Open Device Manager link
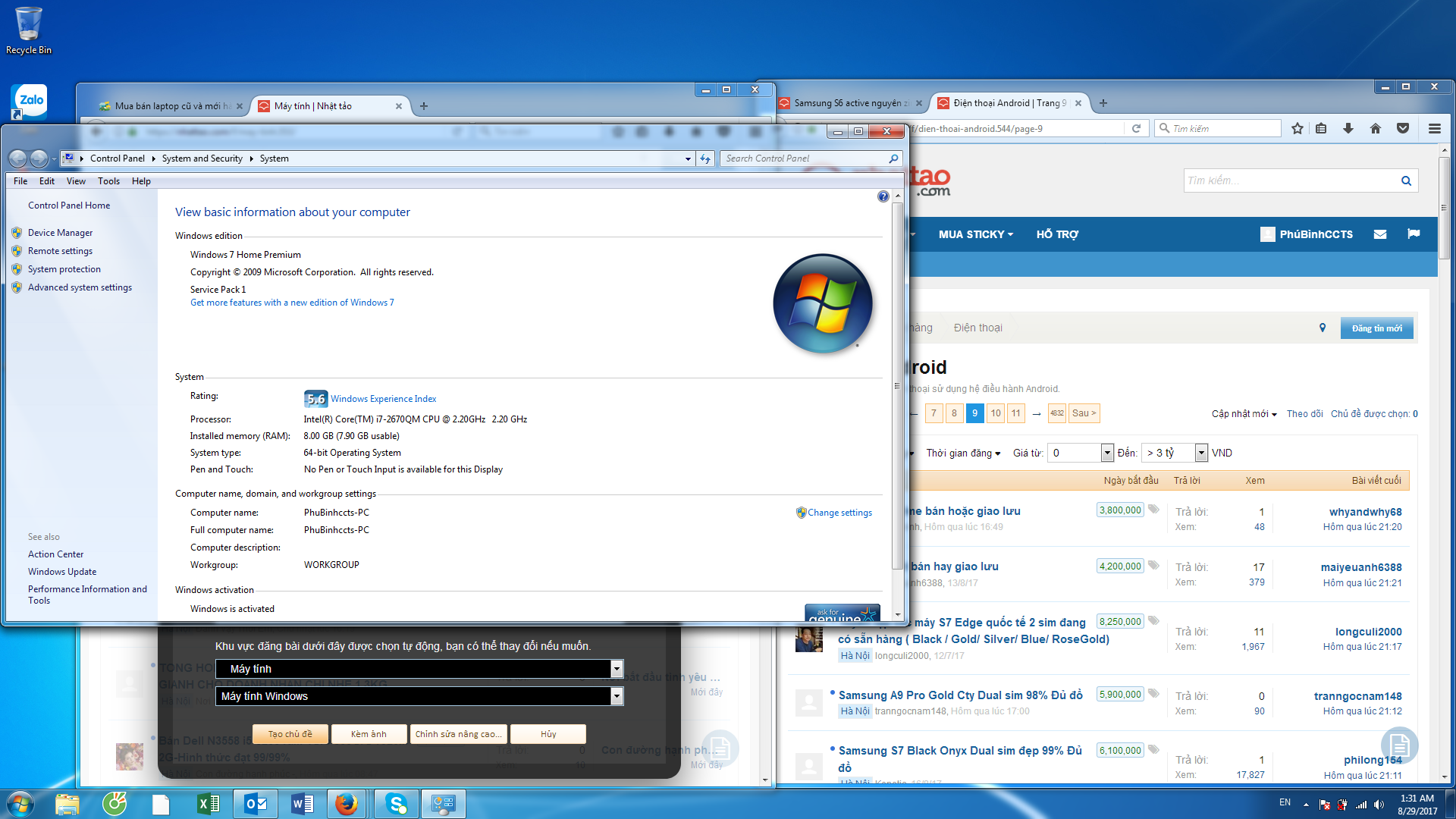Viewport: 1456px width, 819px height. coord(60,233)
